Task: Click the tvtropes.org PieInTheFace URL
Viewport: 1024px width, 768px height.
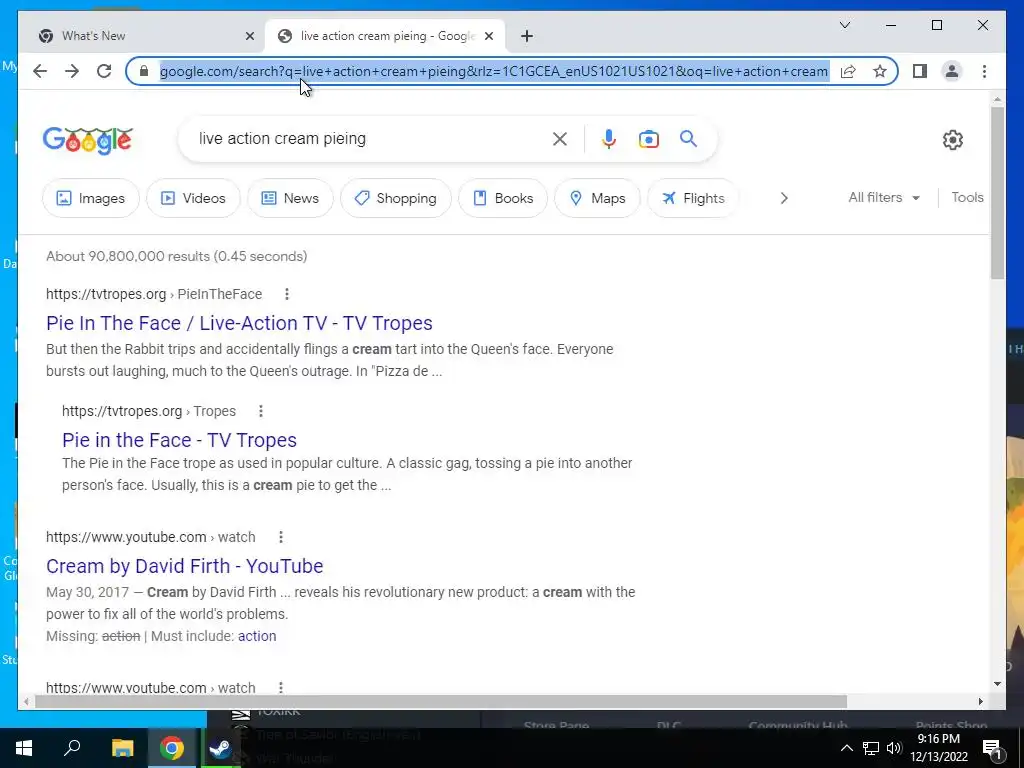Action: coord(153,294)
